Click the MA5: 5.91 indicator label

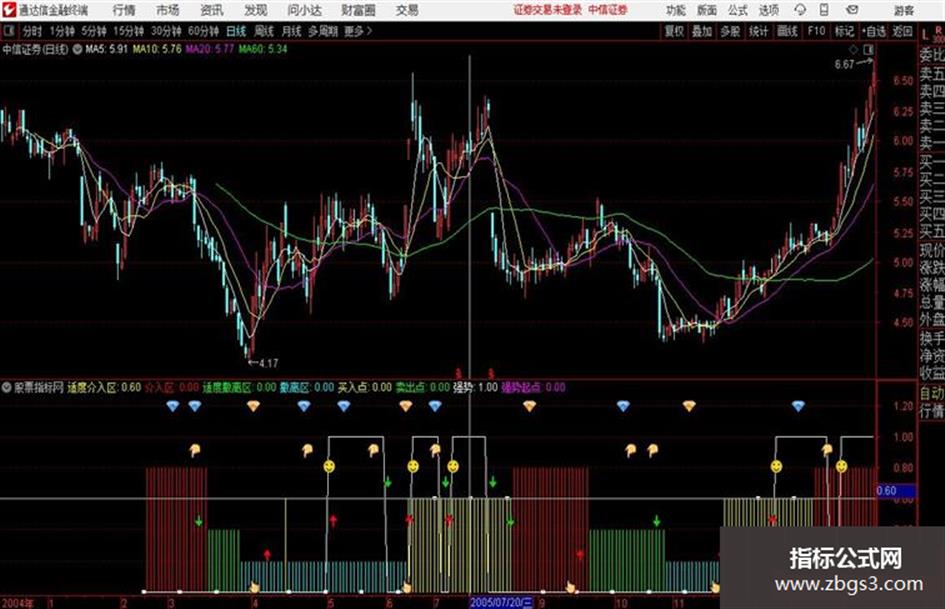pos(107,49)
